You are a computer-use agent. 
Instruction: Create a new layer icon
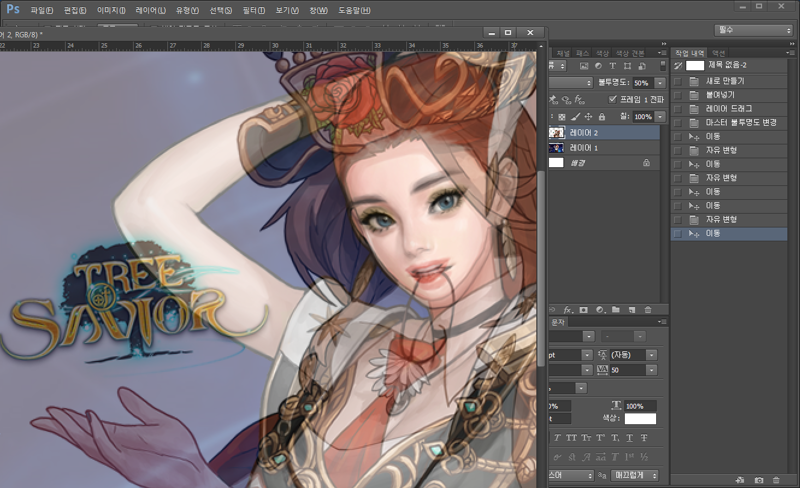coord(632,310)
